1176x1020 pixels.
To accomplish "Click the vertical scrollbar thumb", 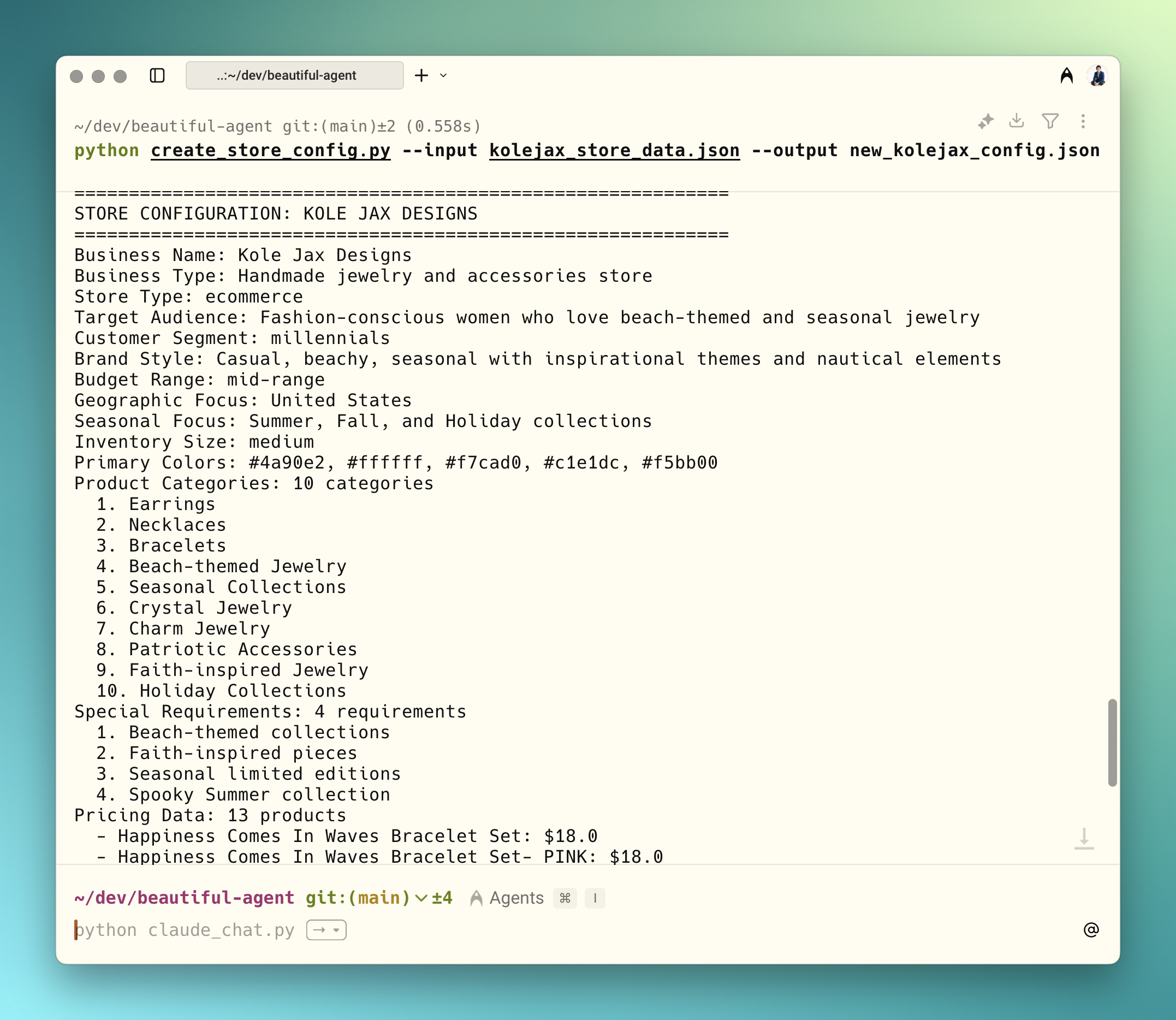I will (1112, 742).
